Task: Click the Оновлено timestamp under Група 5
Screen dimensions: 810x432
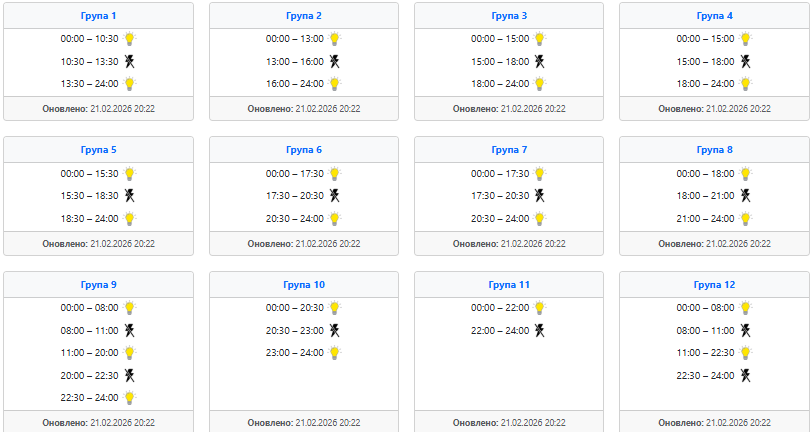Action: (99, 243)
